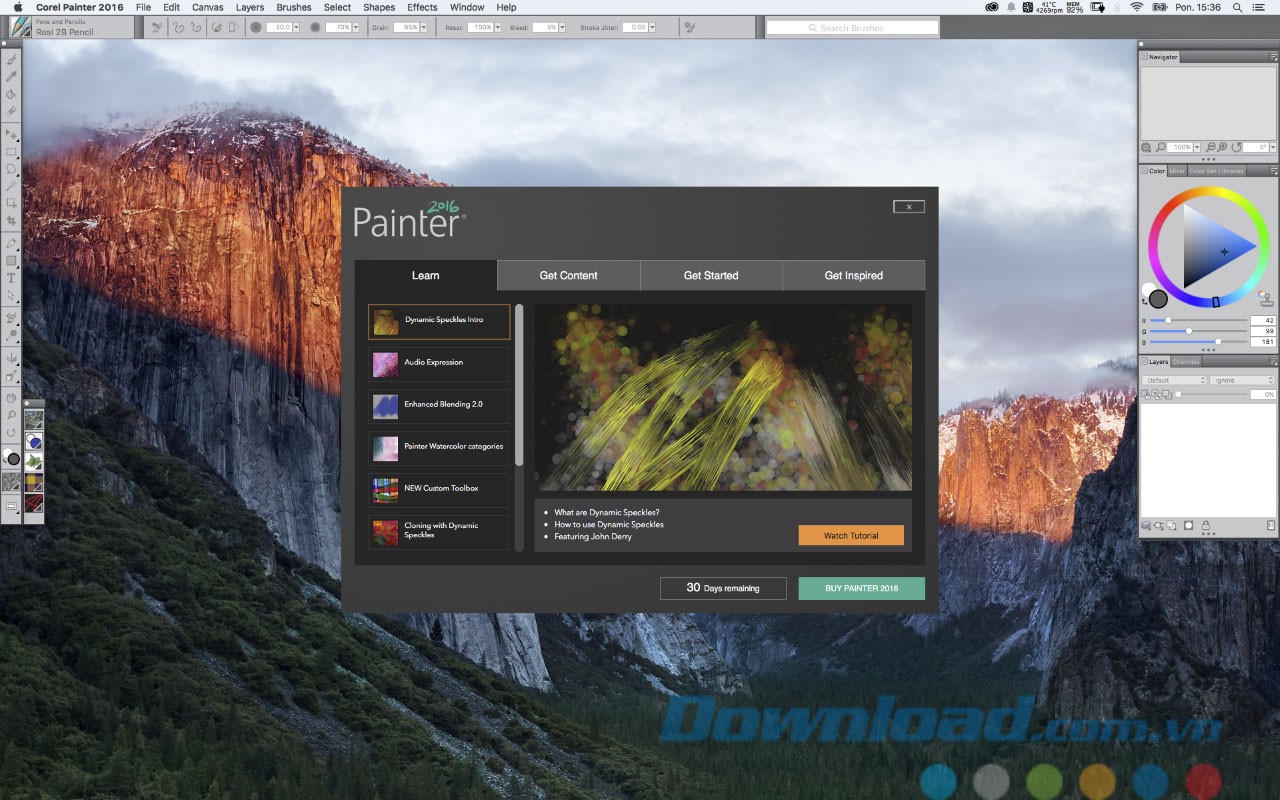Toggle Clone Color stamp in Color panel
Image resolution: width=1280 pixels, height=800 pixels.
point(1266,299)
